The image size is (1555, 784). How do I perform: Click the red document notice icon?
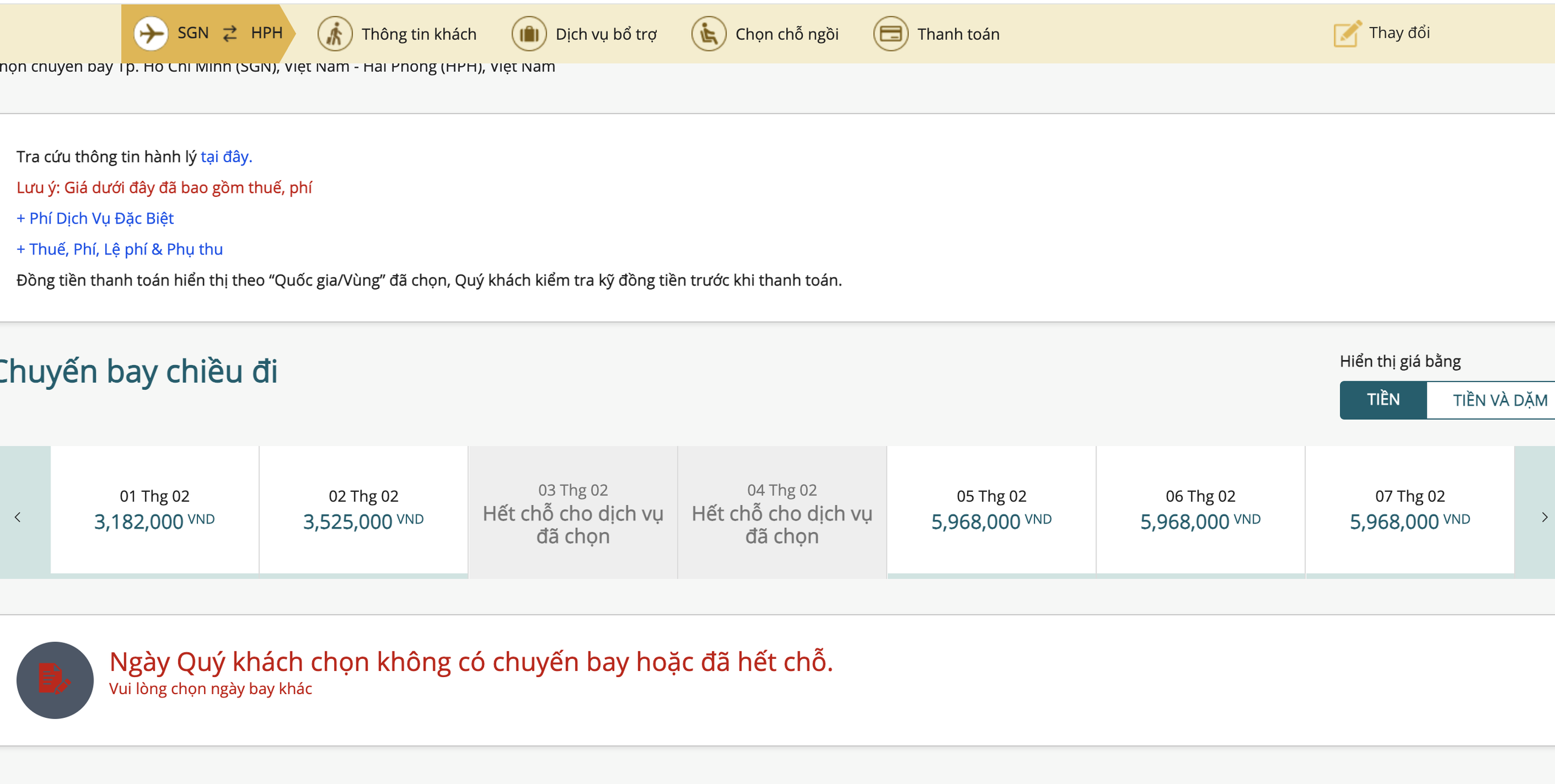[x=55, y=680]
